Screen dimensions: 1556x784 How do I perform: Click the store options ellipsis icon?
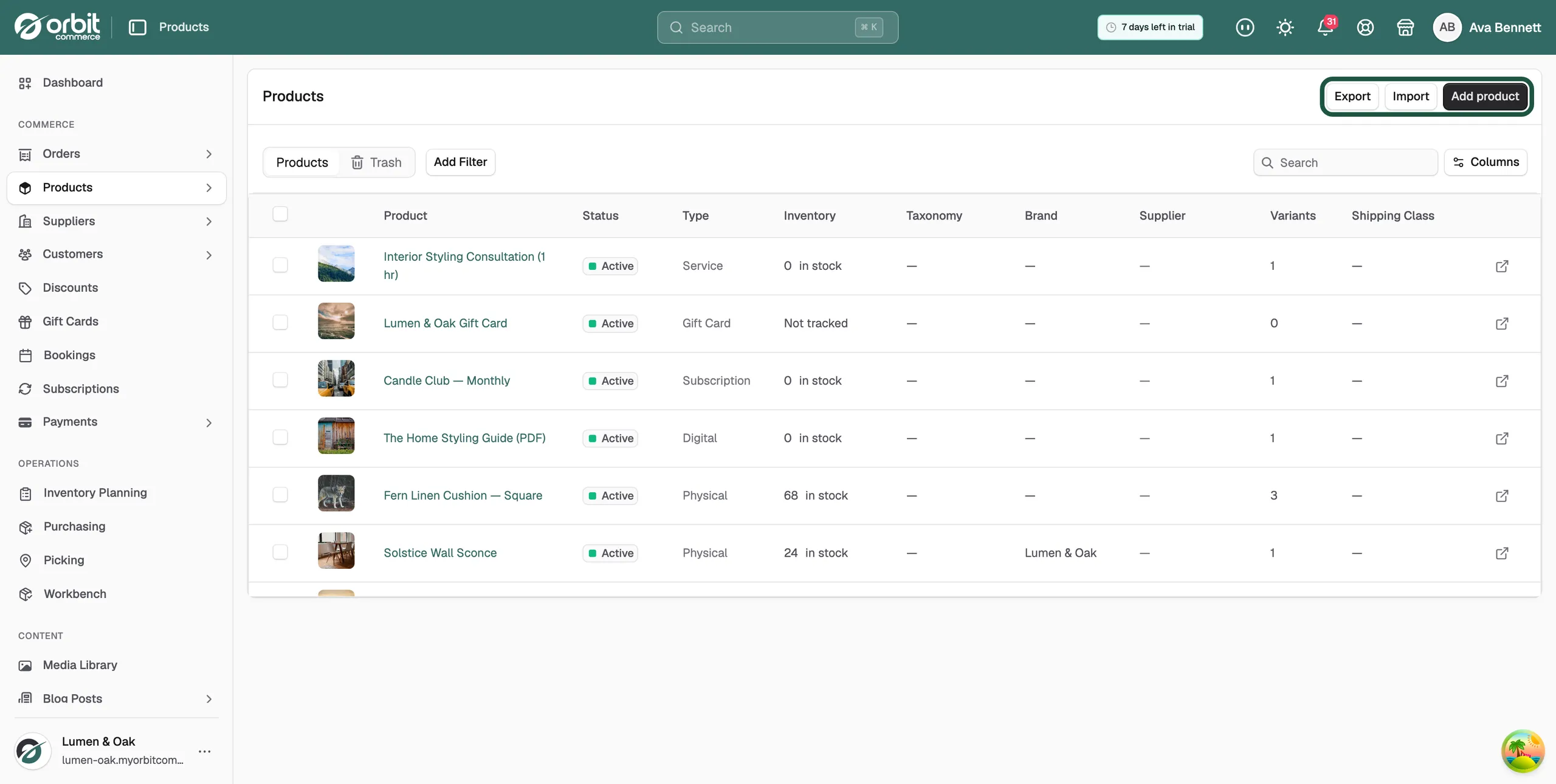(x=205, y=751)
